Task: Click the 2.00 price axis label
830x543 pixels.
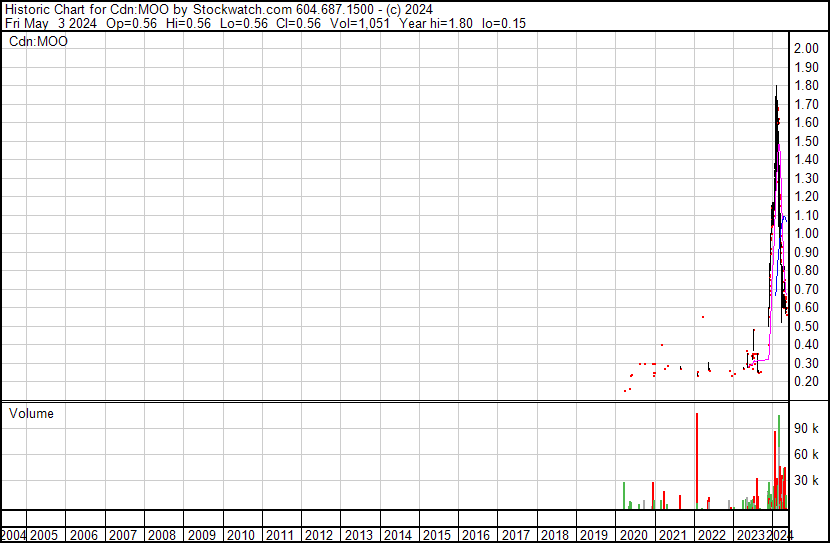Action: point(806,49)
